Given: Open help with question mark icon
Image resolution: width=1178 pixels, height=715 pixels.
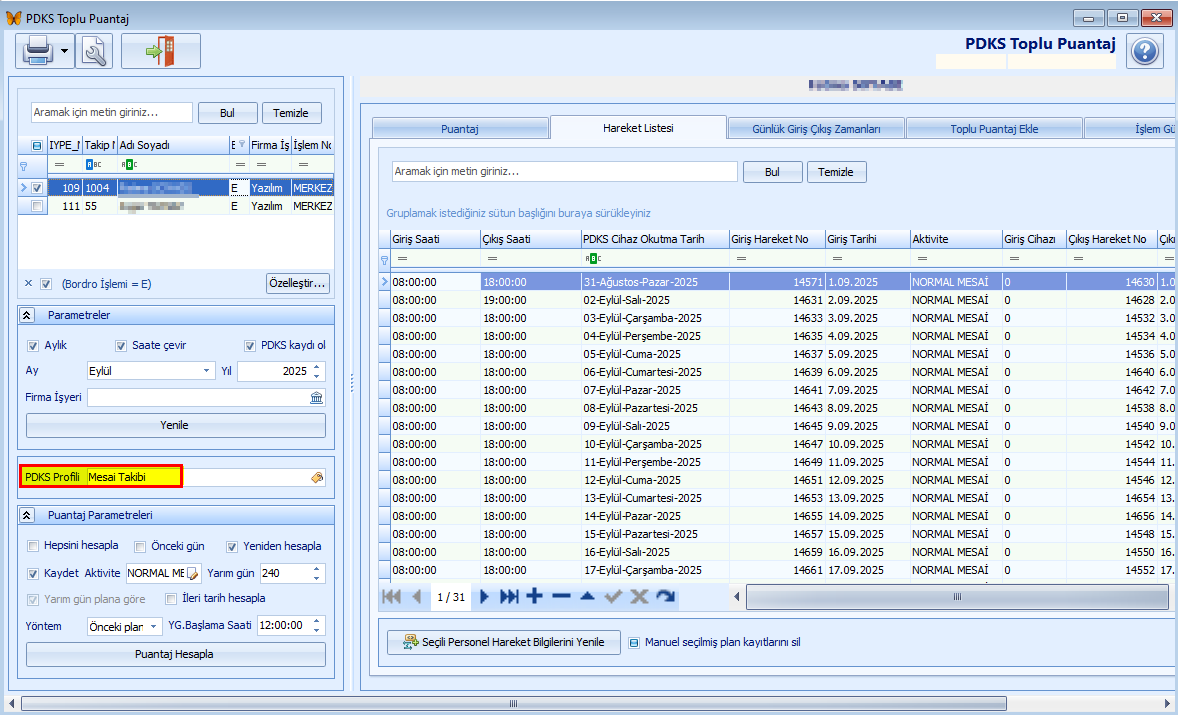Looking at the screenshot, I should tap(1144, 51).
